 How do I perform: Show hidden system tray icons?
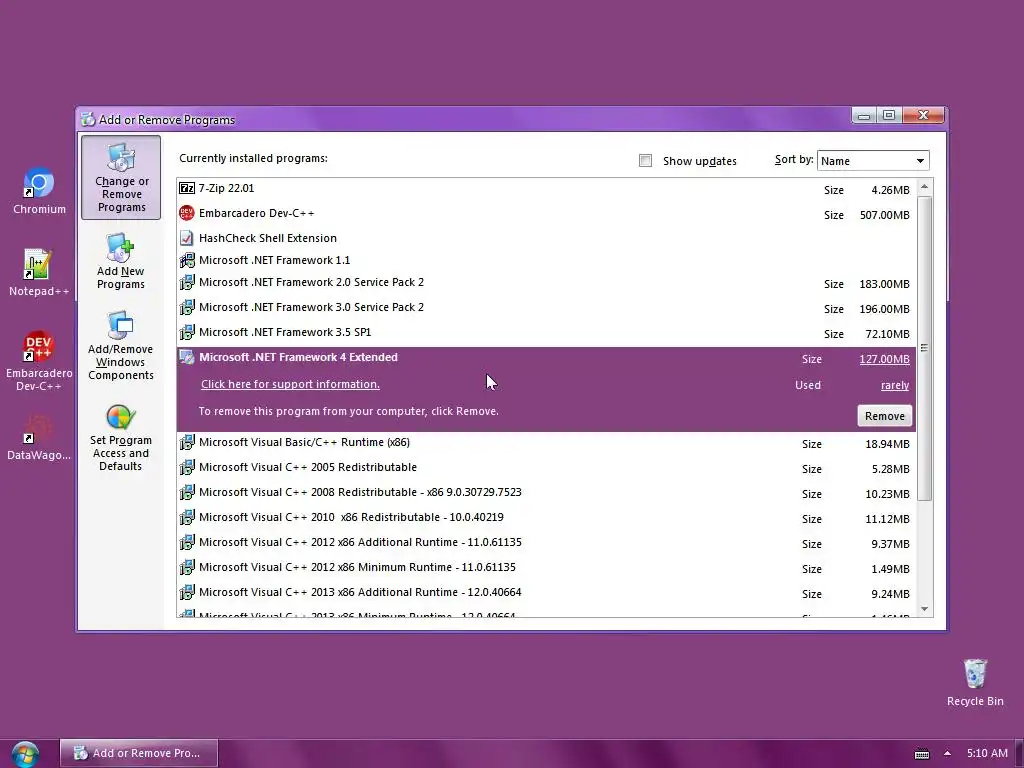pyautogui.click(x=947, y=753)
